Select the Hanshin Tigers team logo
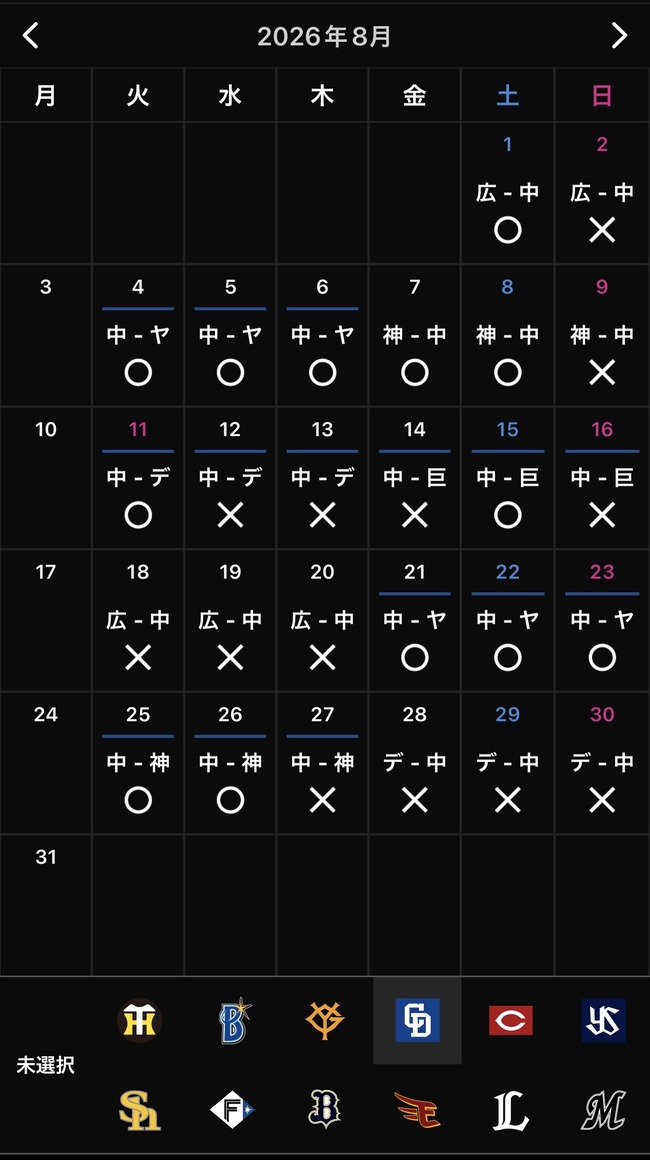 [139, 1020]
